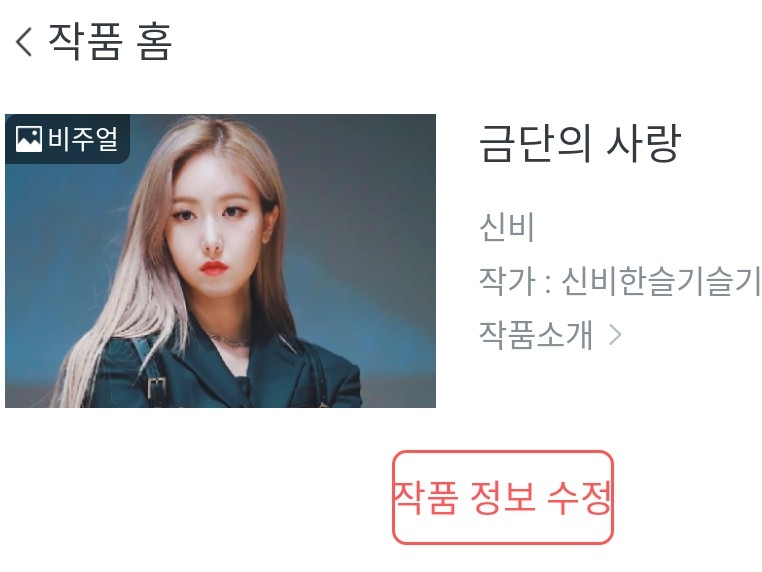Click the face in the cover photo
Viewport: 762px width, 572px height.
tap(214, 228)
